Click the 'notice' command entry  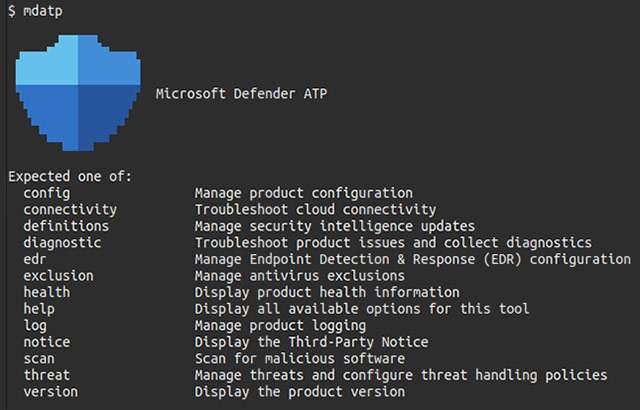click(46, 342)
